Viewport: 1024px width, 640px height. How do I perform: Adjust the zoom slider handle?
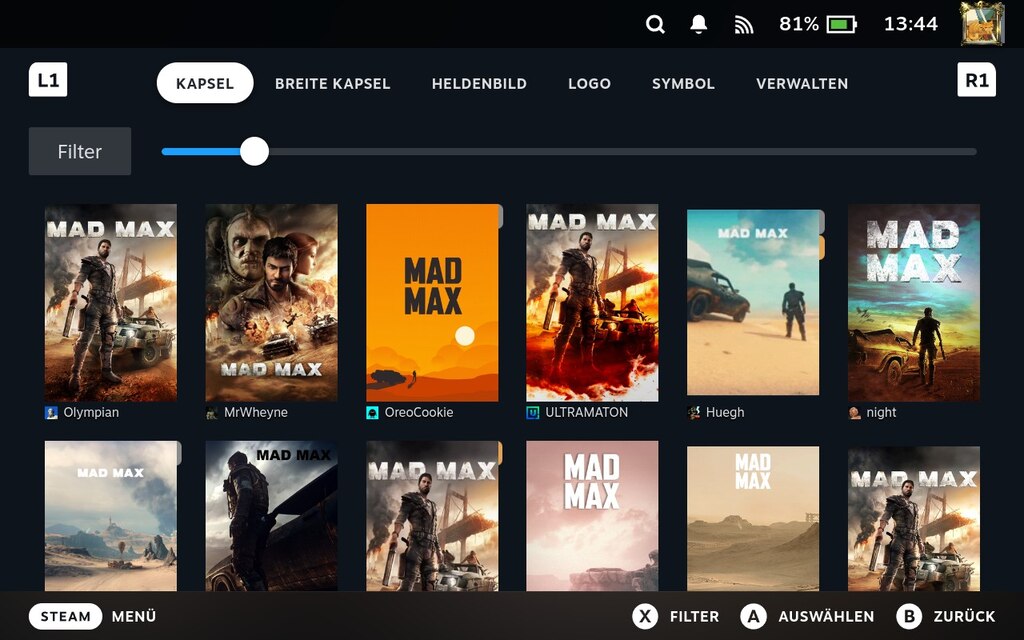click(x=254, y=151)
